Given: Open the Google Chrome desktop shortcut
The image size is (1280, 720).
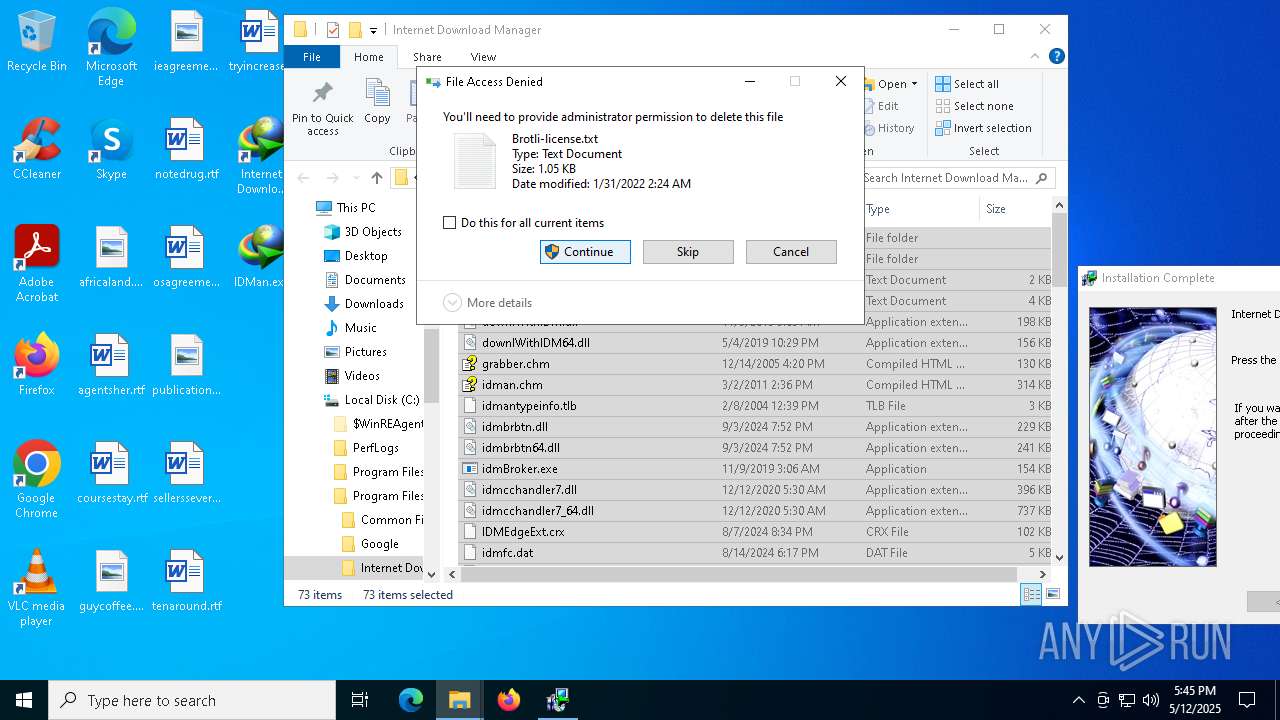Looking at the screenshot, I should pyautogui.click(x=37, y=480).
